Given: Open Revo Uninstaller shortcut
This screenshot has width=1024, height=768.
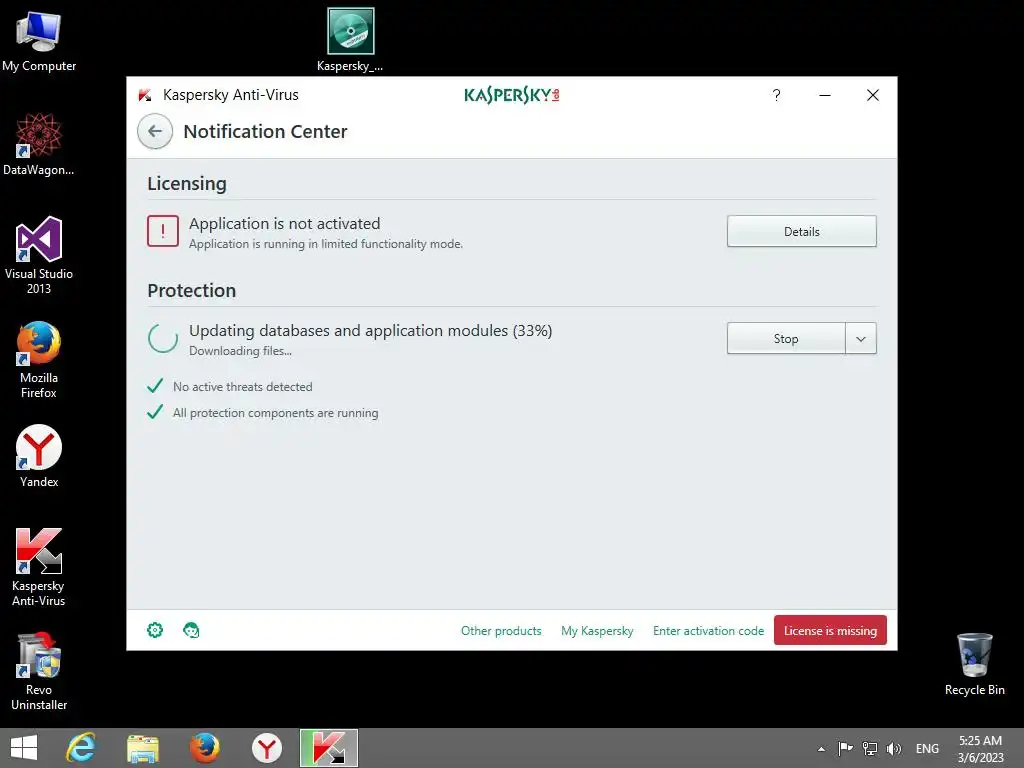Looking at the screenshot, I should pyautogui.click(x=39, y=671).
